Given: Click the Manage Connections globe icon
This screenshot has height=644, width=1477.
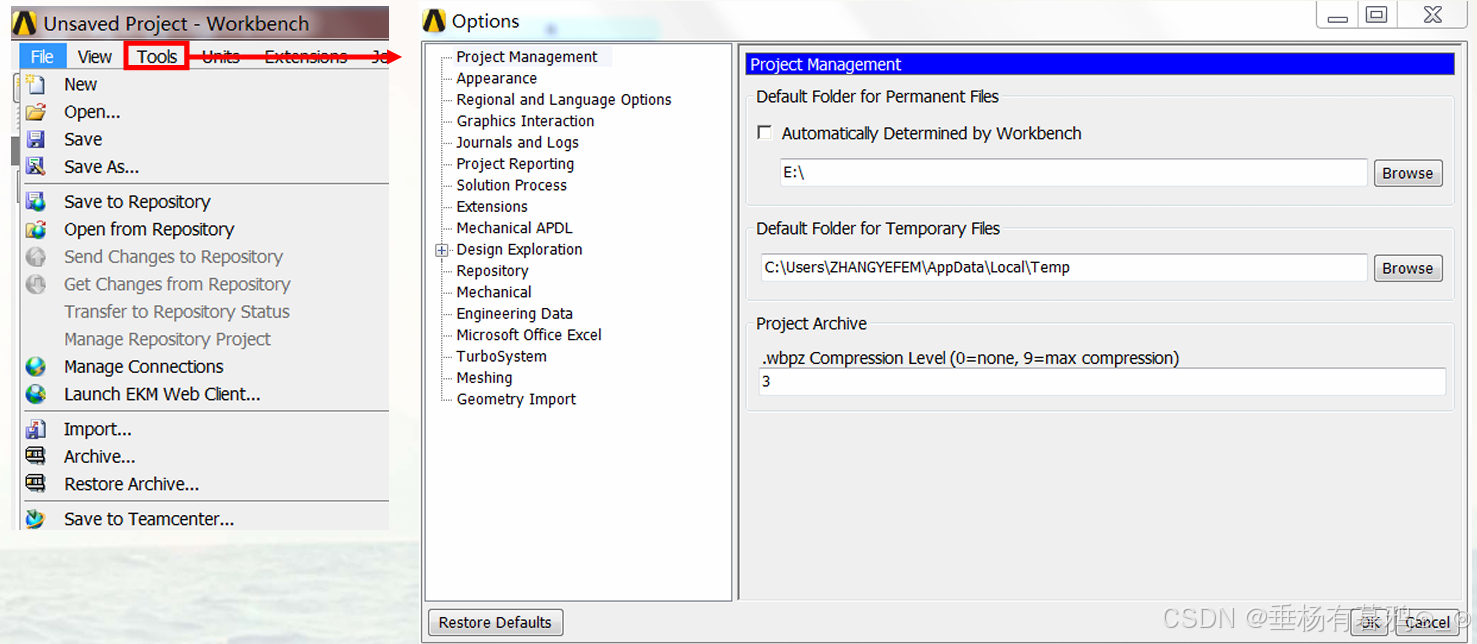Looking at the screenshot, I should click(36, 367).
